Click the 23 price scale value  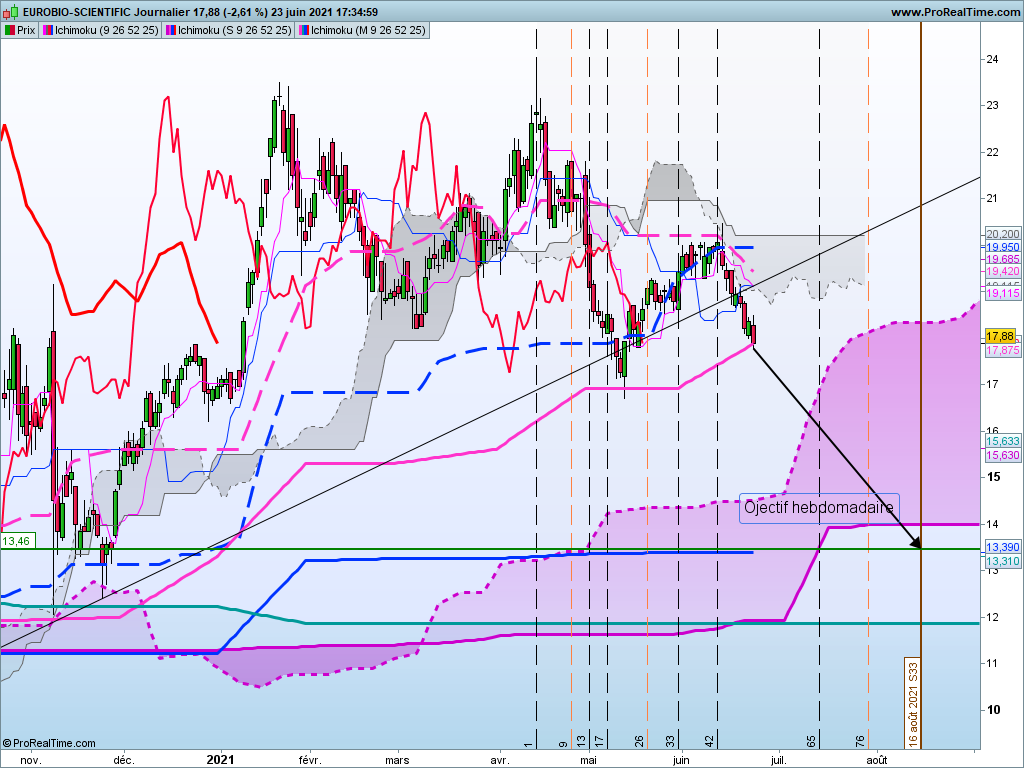(x=993, y=105)
